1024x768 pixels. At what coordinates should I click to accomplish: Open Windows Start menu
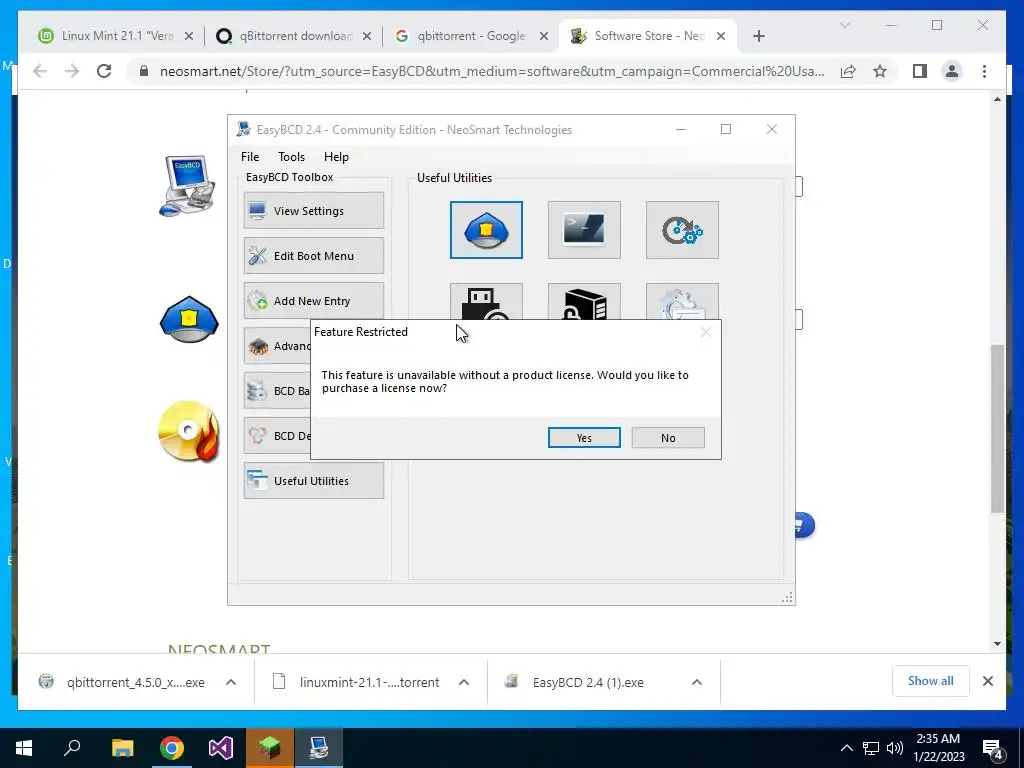pyautogui.click(x=24, y=748)
